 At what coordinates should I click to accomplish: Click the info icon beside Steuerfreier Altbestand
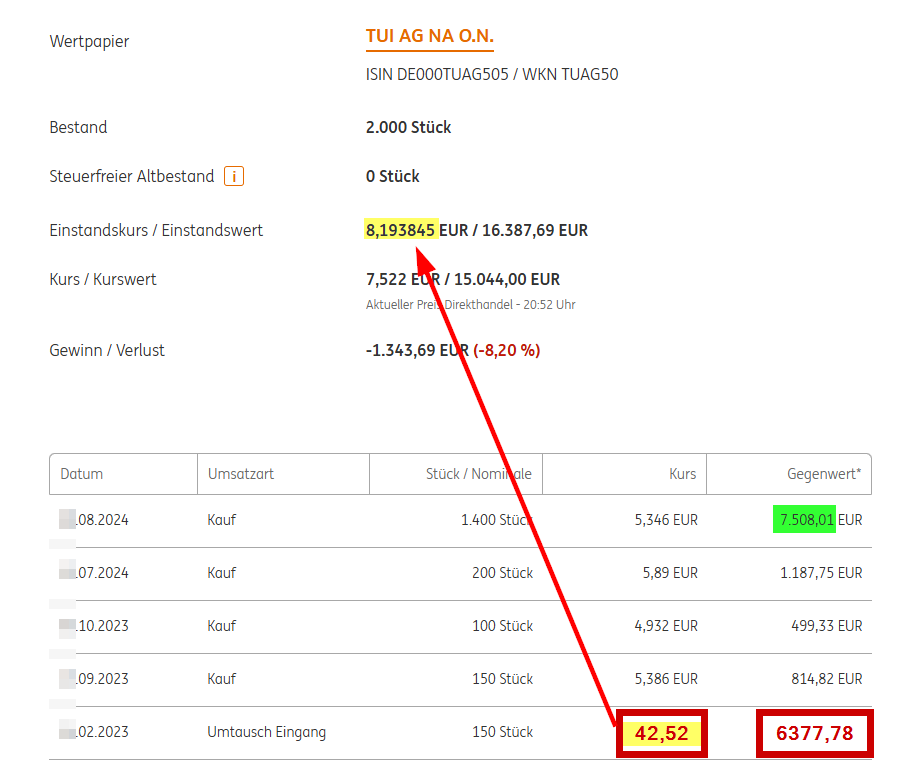[x=234, y=177]
